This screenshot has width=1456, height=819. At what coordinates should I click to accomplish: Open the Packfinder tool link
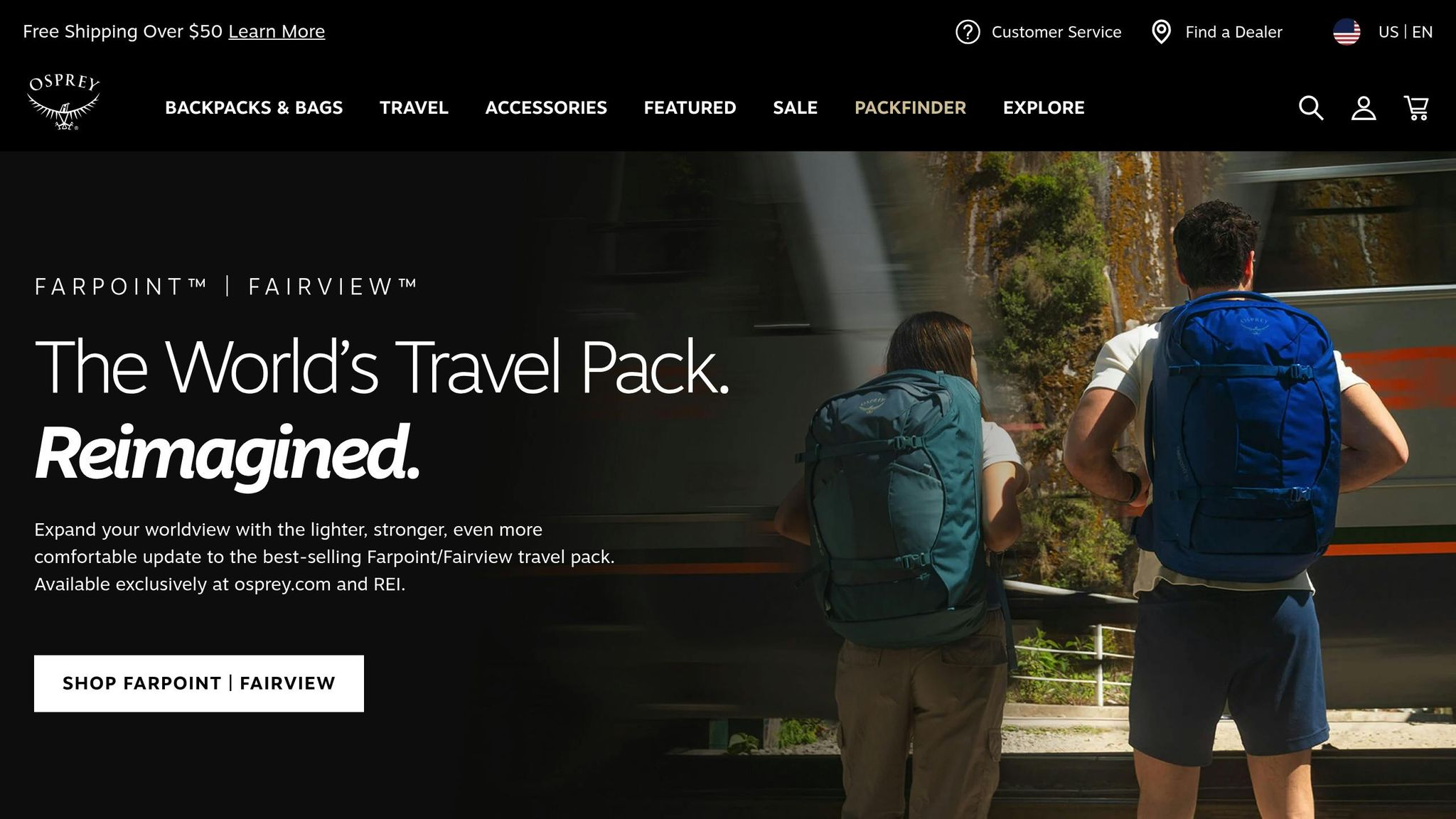910,108
